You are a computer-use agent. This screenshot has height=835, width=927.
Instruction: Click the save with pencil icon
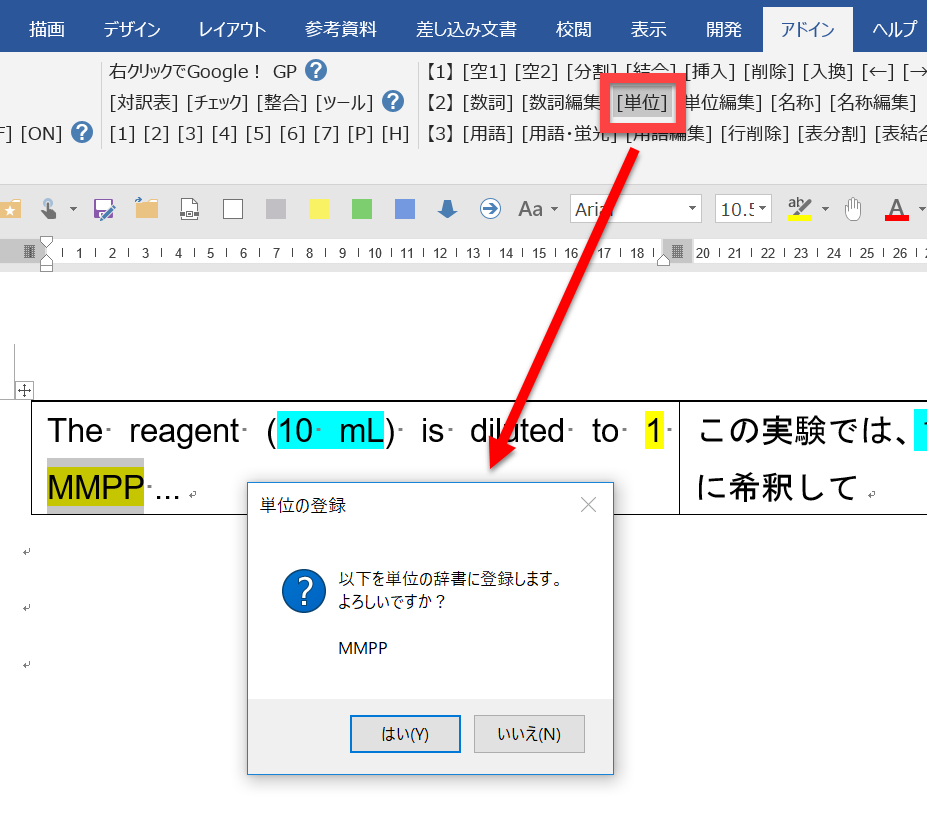point(104,208)
